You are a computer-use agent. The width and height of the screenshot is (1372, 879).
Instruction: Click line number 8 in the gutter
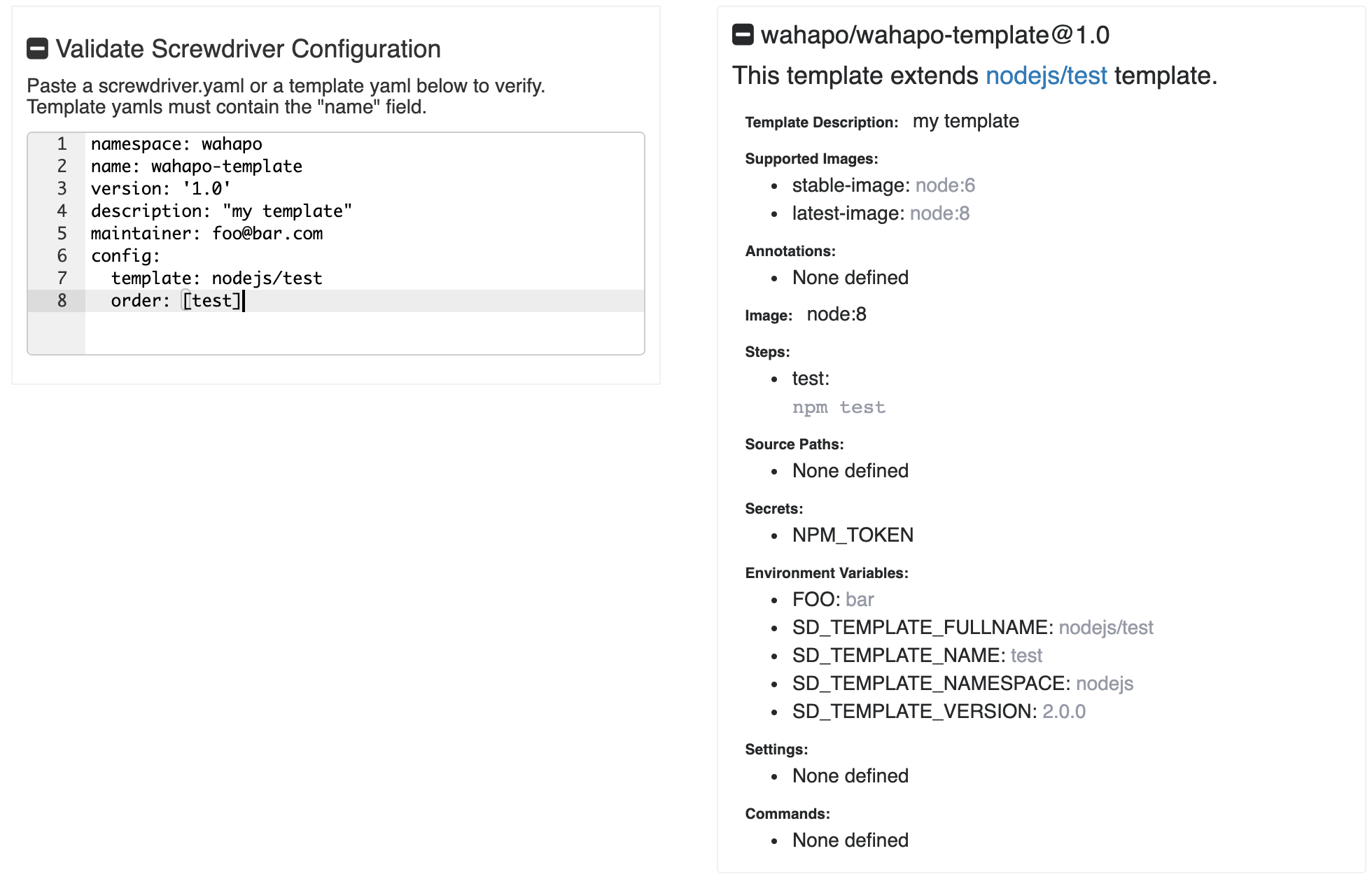click(62, 300)
